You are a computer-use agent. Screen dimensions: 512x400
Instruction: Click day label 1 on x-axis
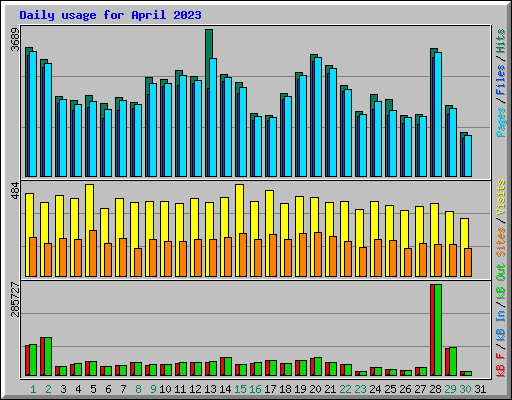pyautogui.click(x=33, y=389)
